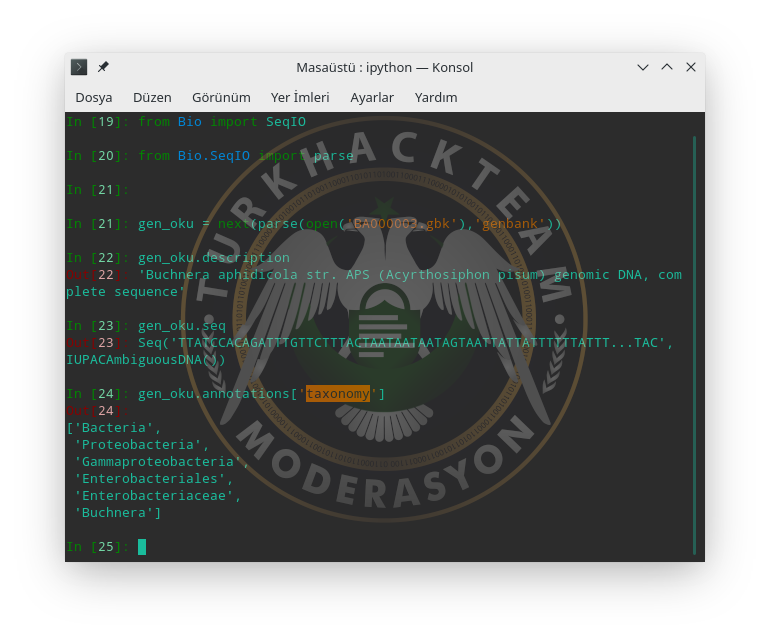Open the Yardım menu
This screenshot has width=770, height=639.
click(436, 97)
